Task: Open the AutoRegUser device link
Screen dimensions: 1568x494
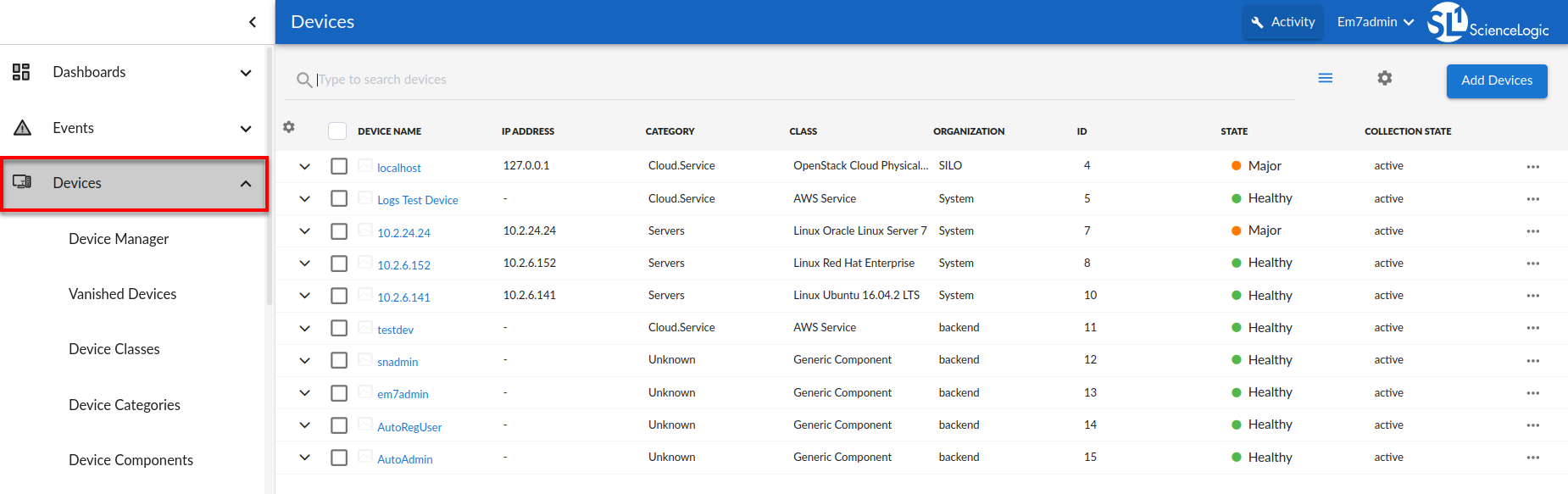Action: (x=409, y=427)
